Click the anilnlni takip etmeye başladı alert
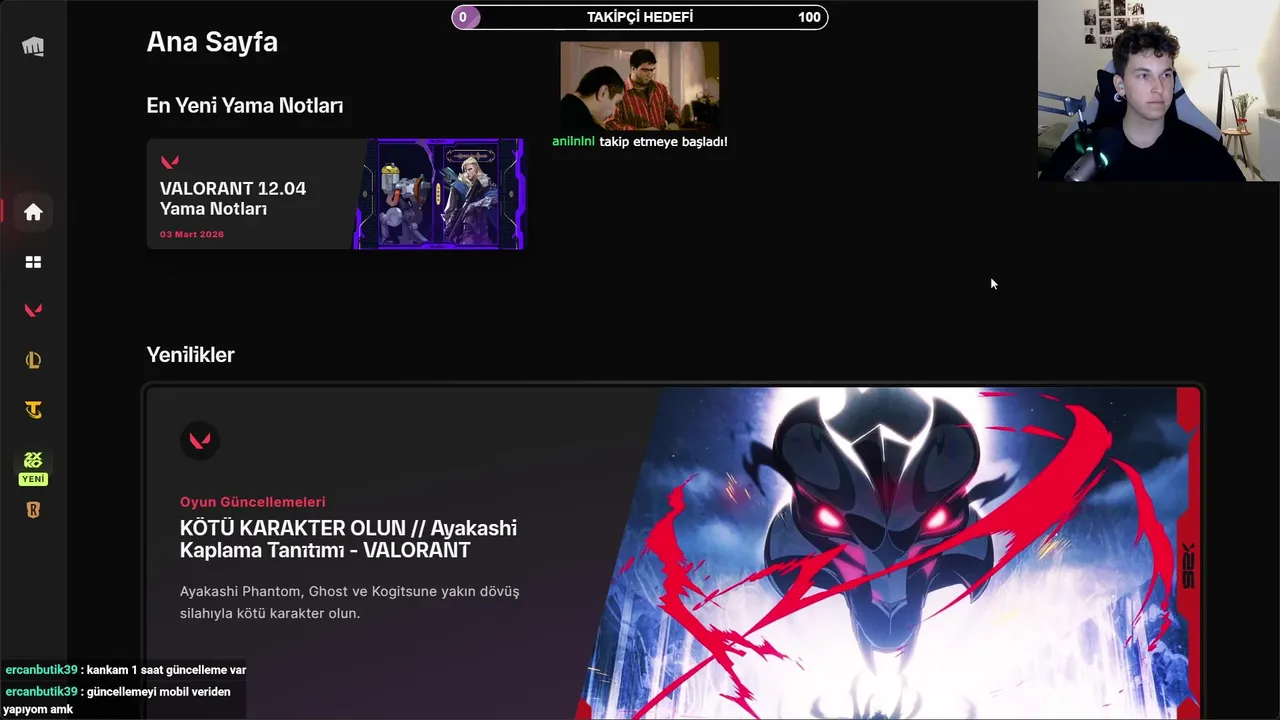 tap(640, 142)
